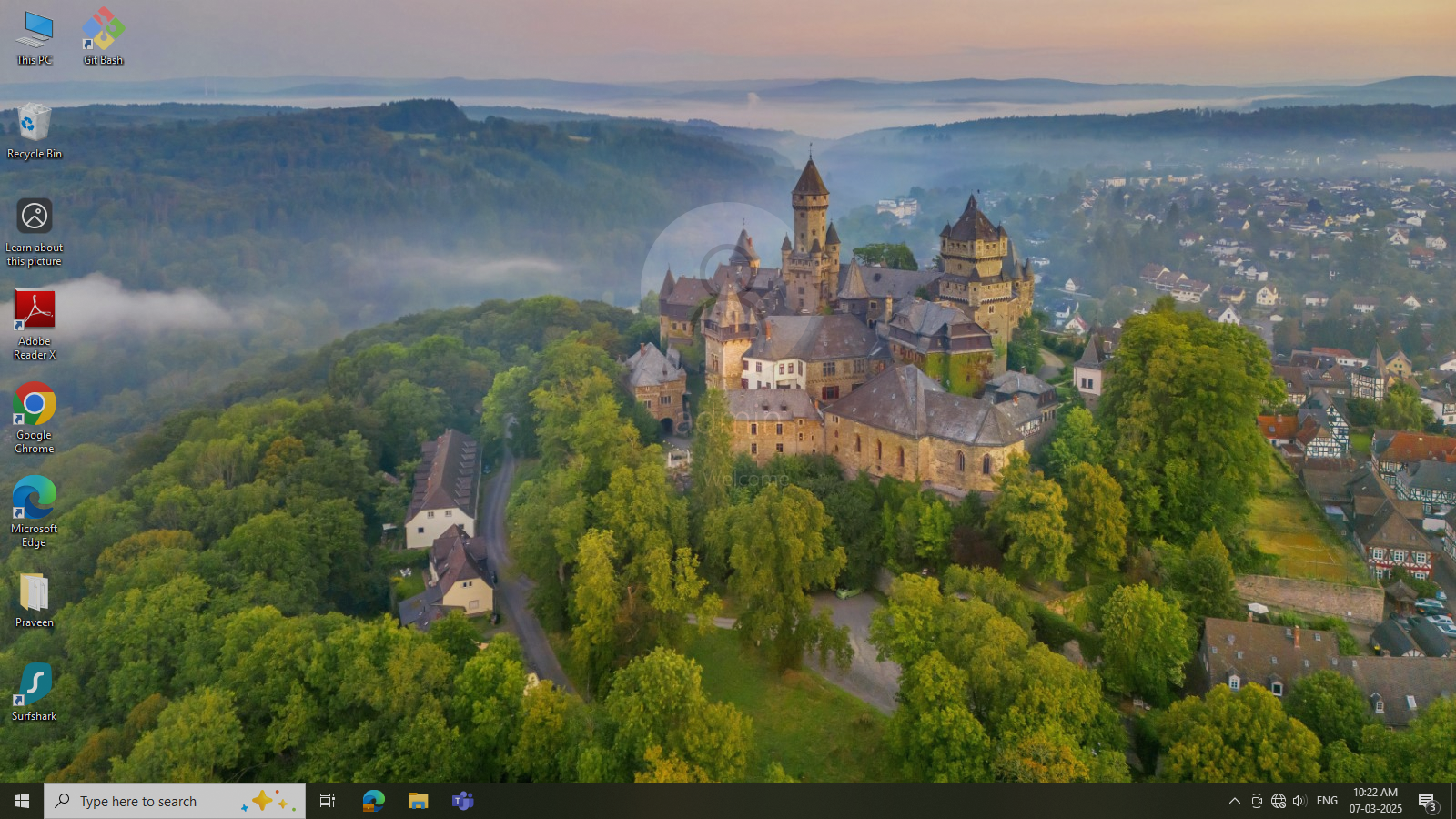Select the Surfshark desktop shortcut
This screenshot has height=819, width=1456.
click(x=35, y=692)
